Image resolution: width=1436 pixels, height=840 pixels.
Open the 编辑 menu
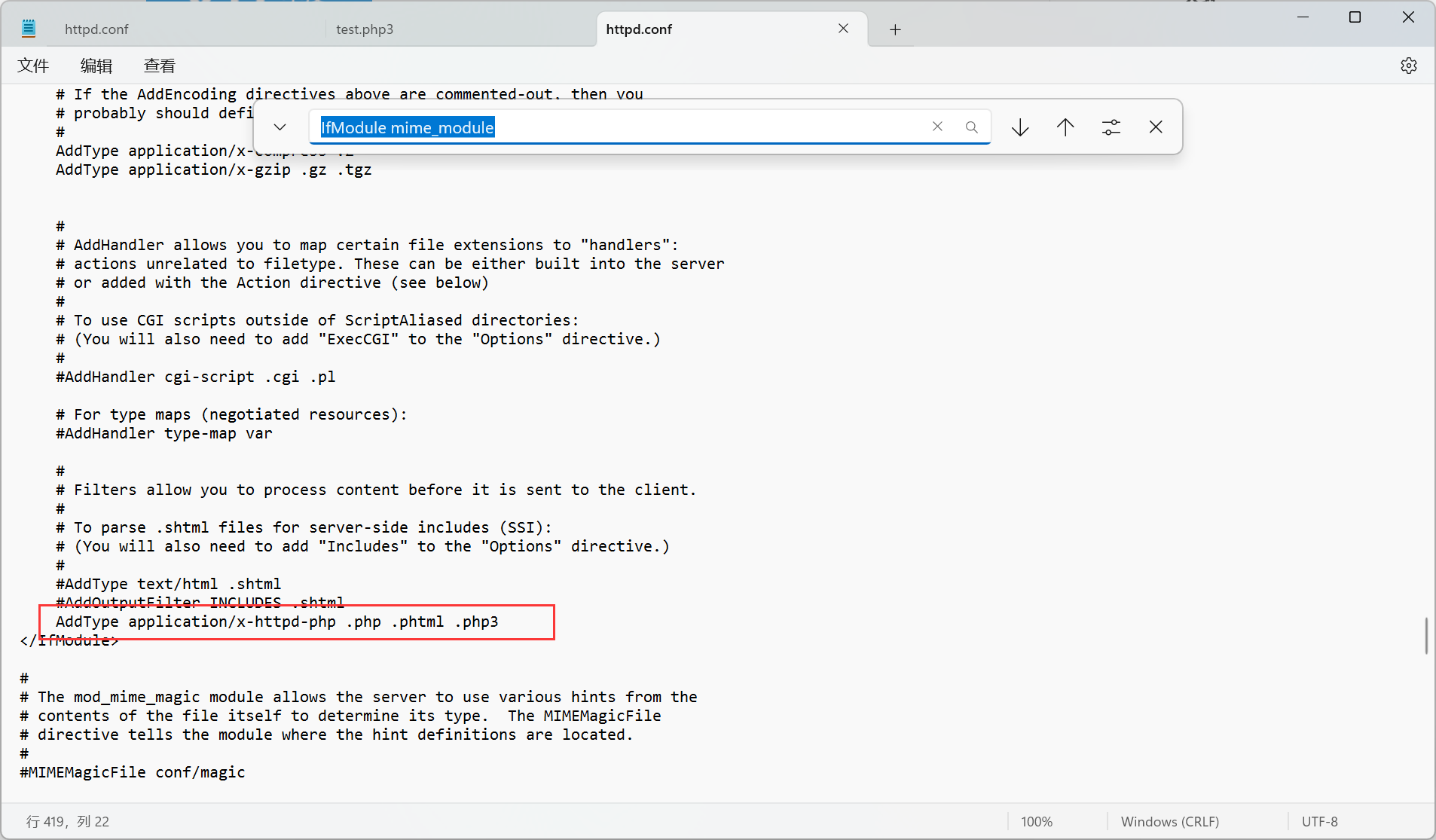[96, 66]
